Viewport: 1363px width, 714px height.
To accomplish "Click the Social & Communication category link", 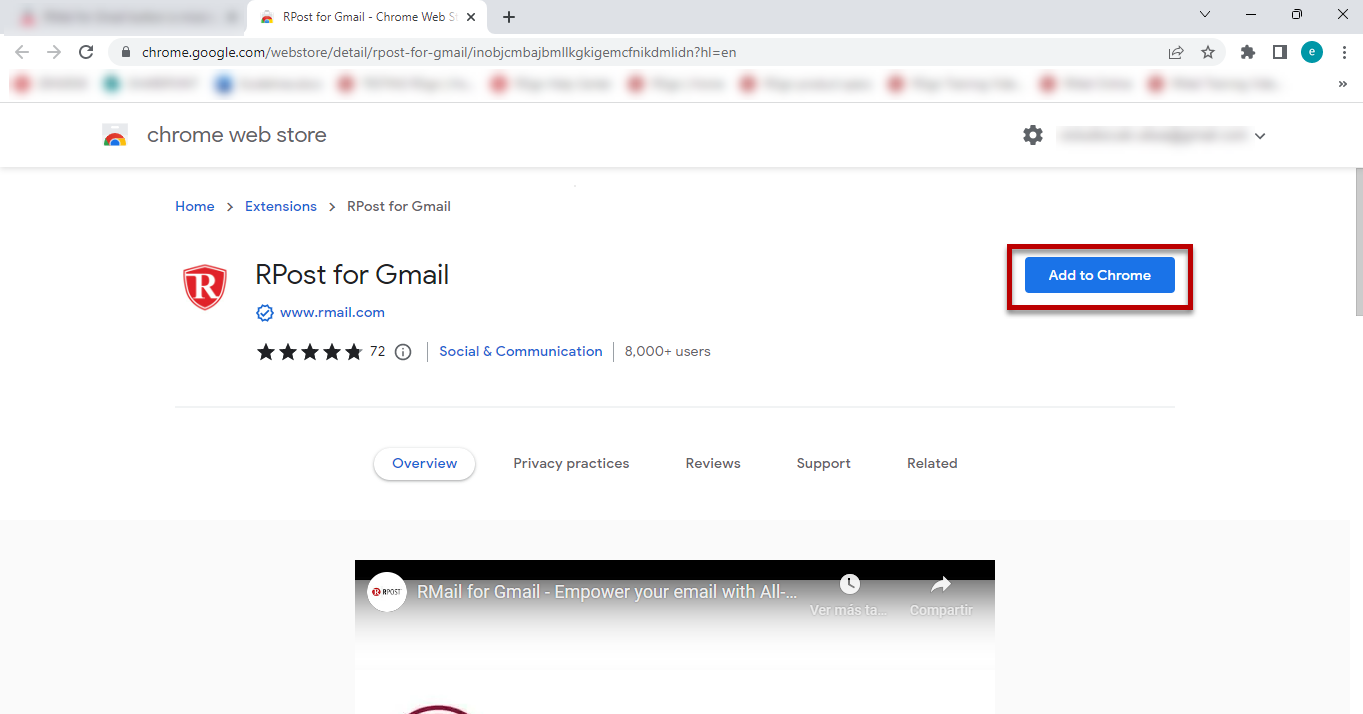I will pyautogui.click(x=520, y=351).
